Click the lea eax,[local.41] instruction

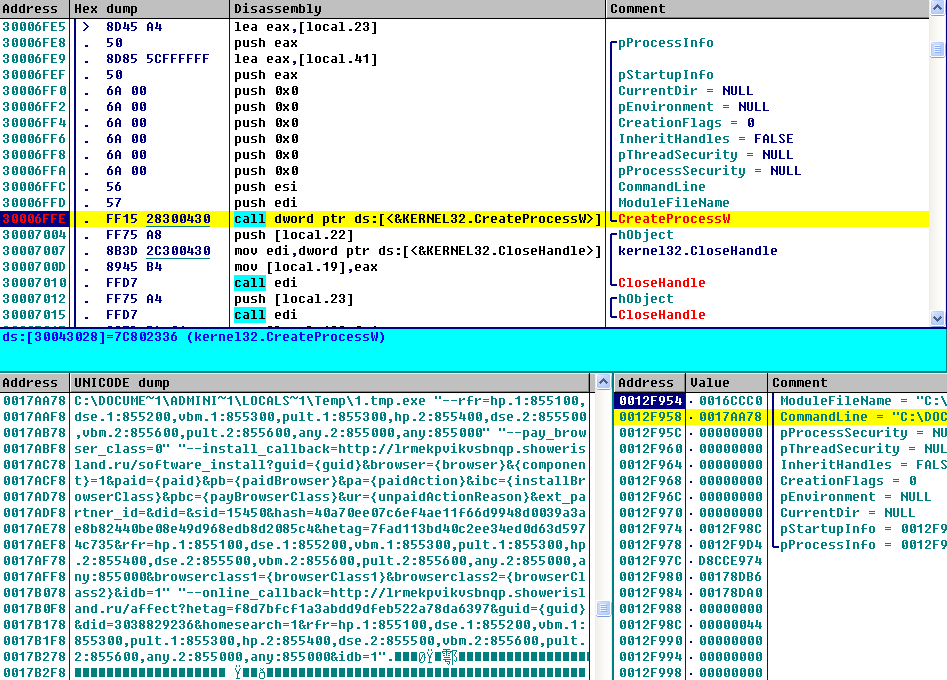[306, 59]
